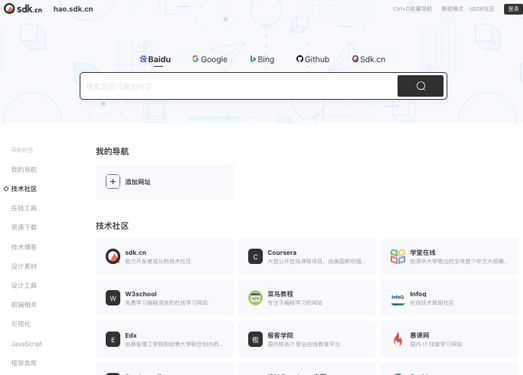Image resolution: width=523 pixels, height=375 pixels.
Task: Click the magnifier search button
Action: point(420,86)
